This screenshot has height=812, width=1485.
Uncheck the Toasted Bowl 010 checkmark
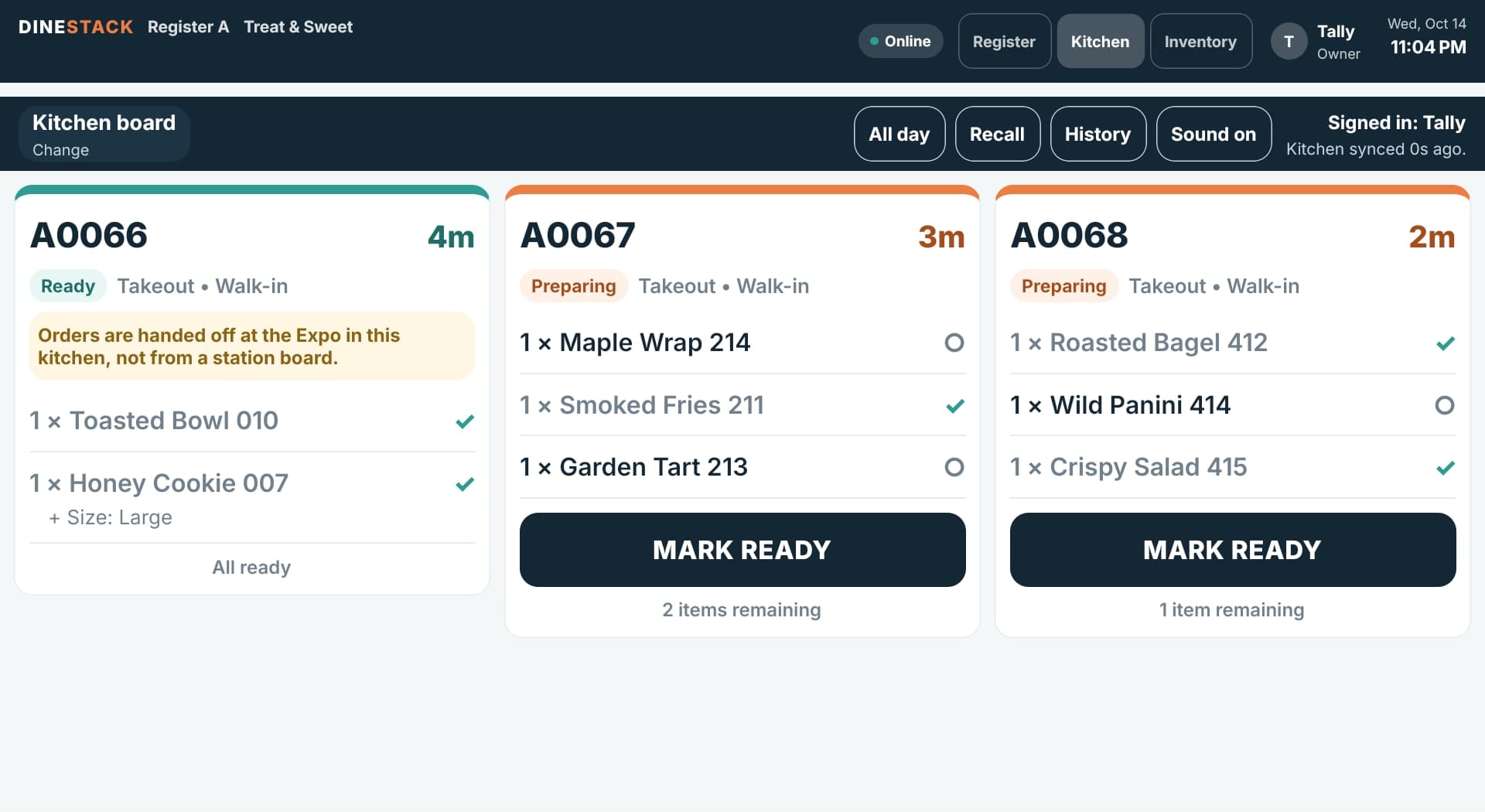point(465,421)
